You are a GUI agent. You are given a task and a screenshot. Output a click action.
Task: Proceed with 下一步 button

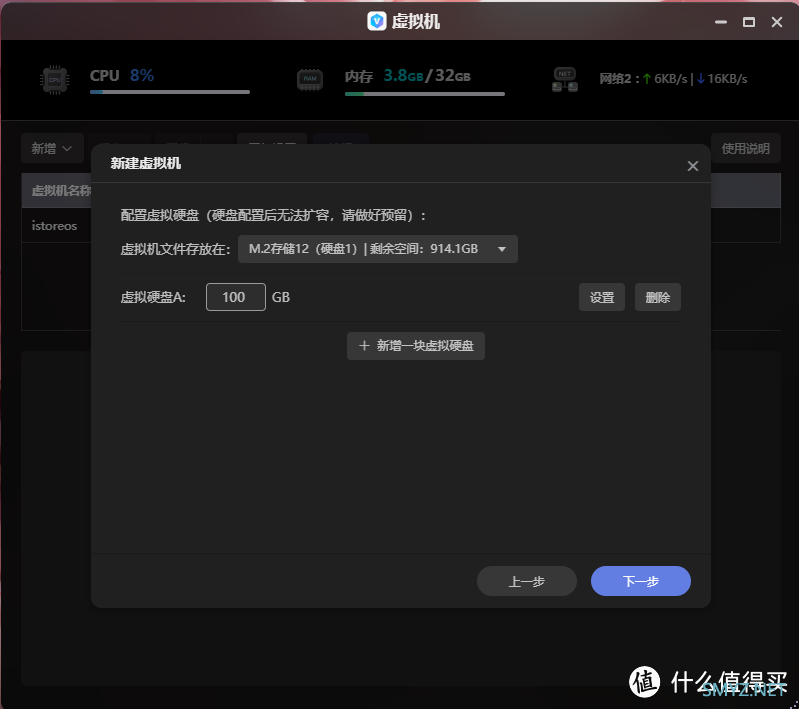(641, 581)
